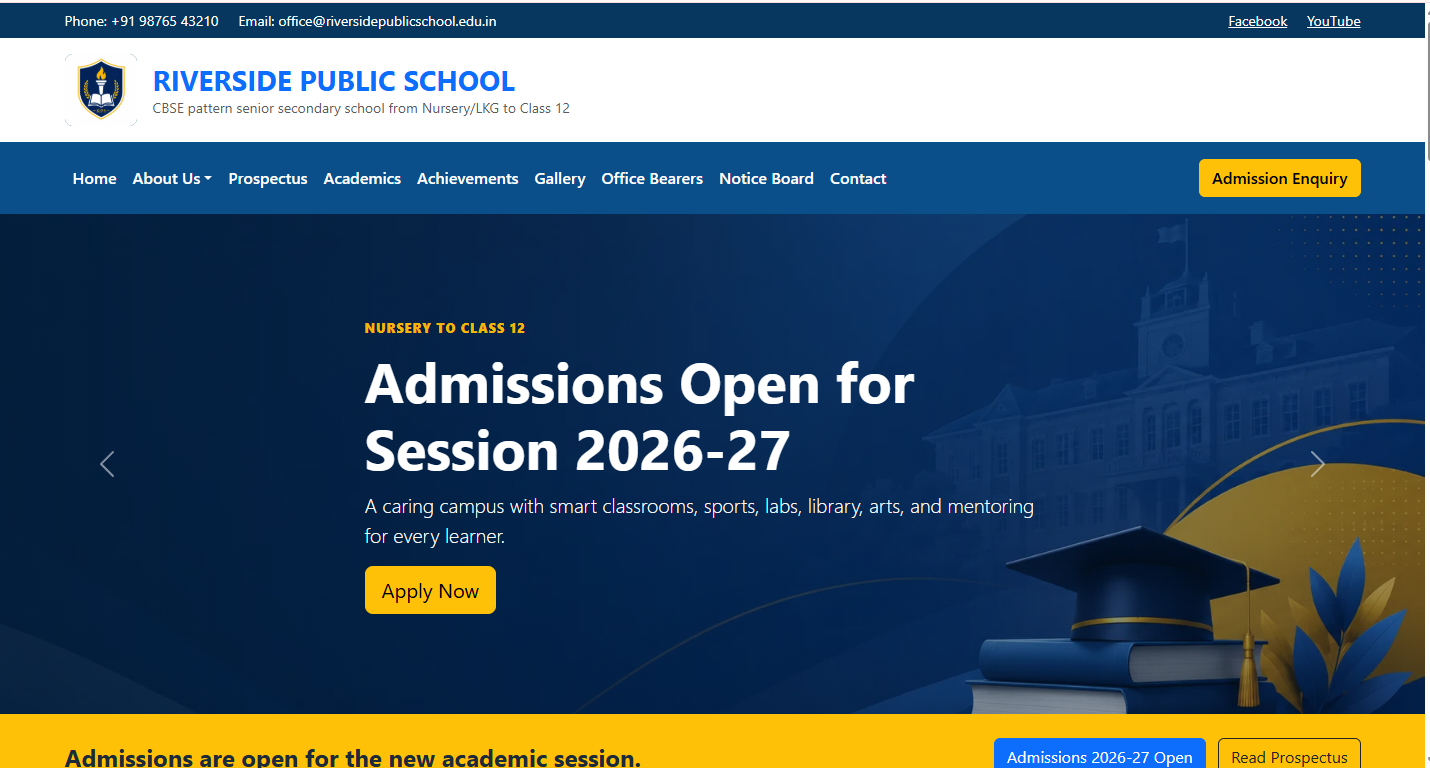Click the caring campus description text
Screen dimensions: 1430x768
tap(699, 521)
